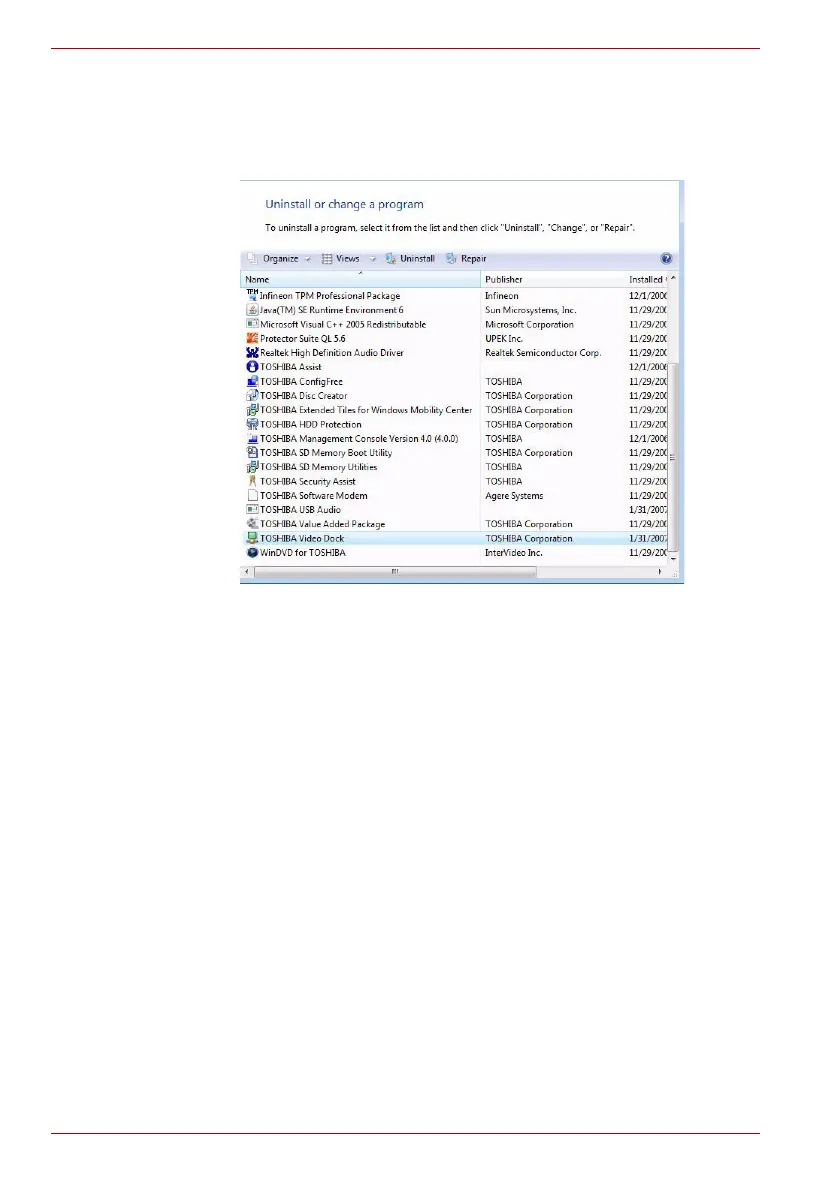This screenshot has width=840, height=1190.
Task: Click the TOSHIBA SD Memory Utilities icon
Action: [252, 467]
